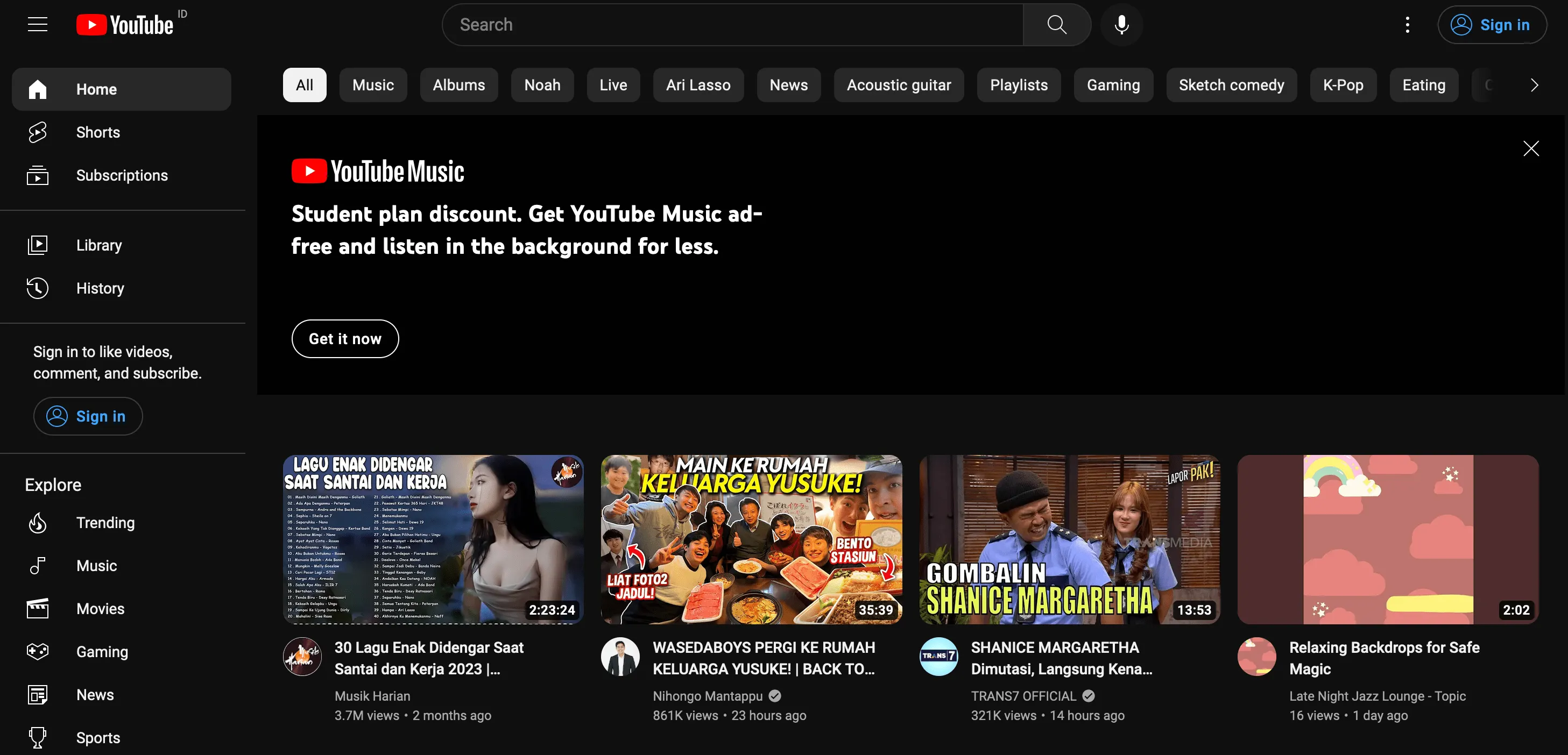
Task: Select the Acoustic guitar chip
Action: [x=898, y=85]
